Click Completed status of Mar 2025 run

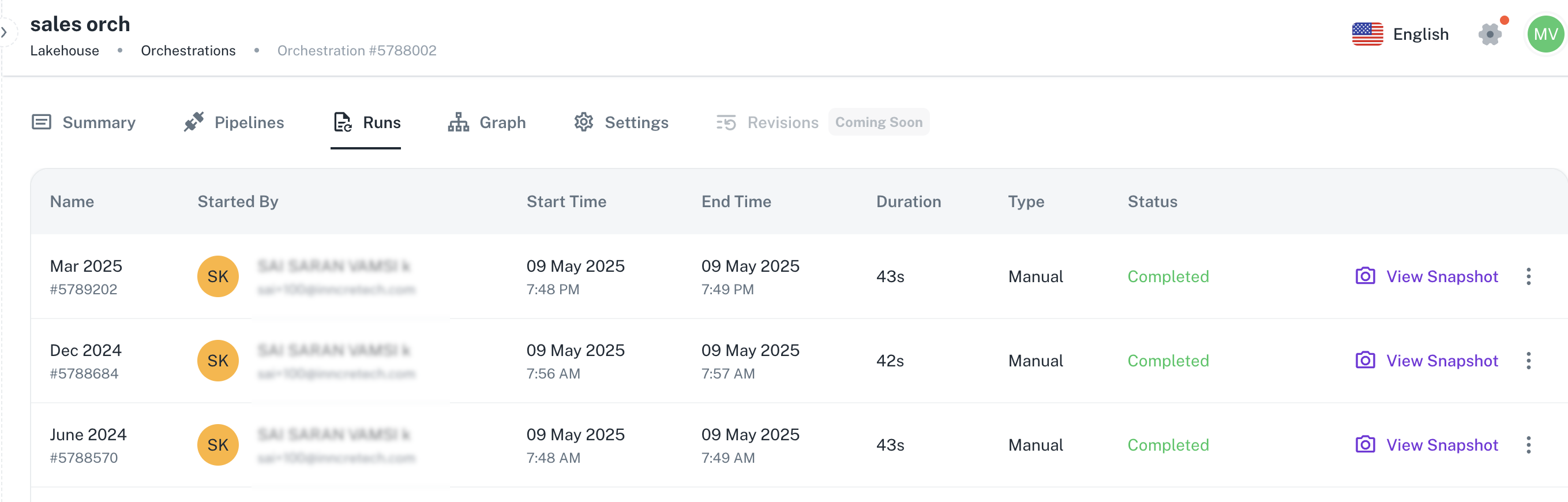1168,277
